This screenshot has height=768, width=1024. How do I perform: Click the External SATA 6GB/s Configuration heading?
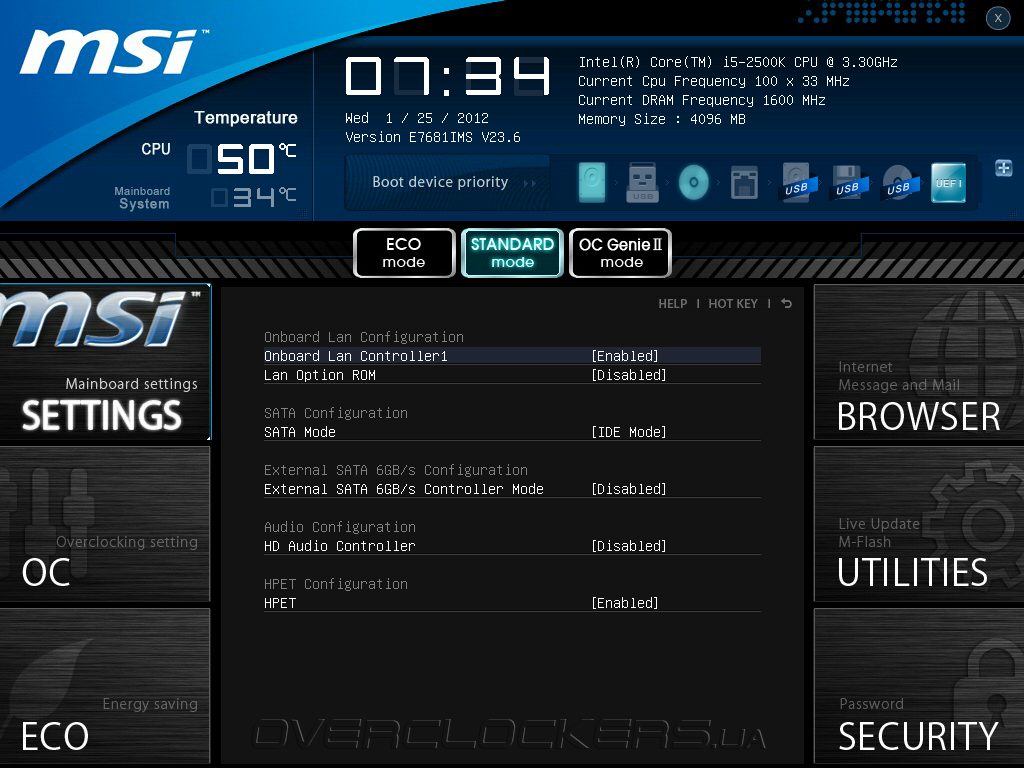point(396,470)
